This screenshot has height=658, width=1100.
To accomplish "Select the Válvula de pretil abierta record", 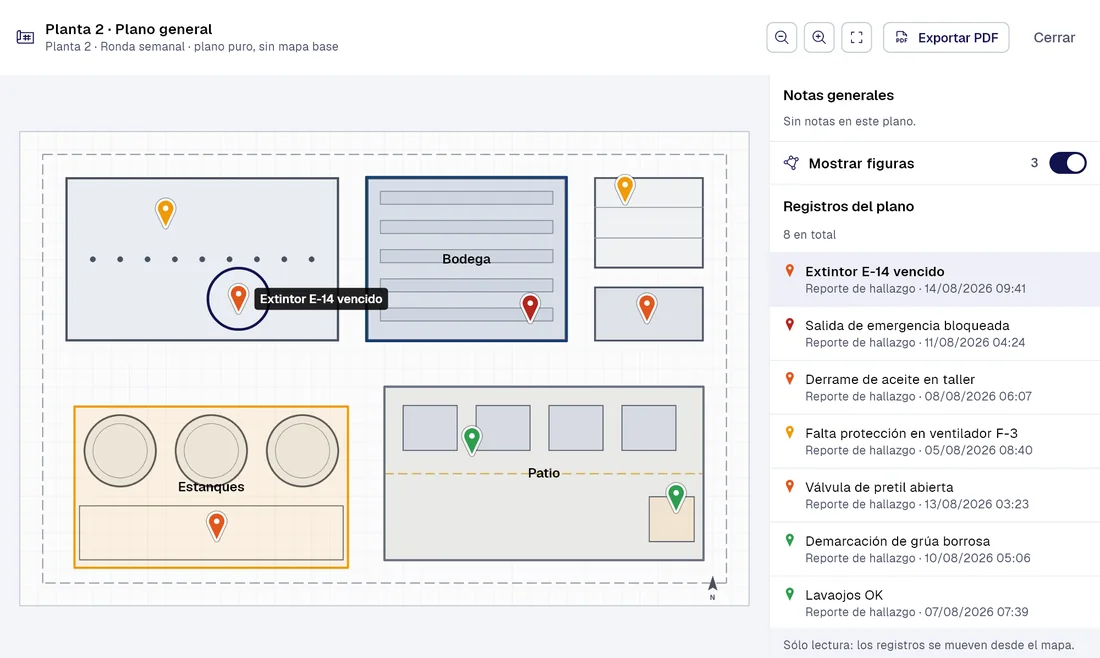I will coord(934,495).
